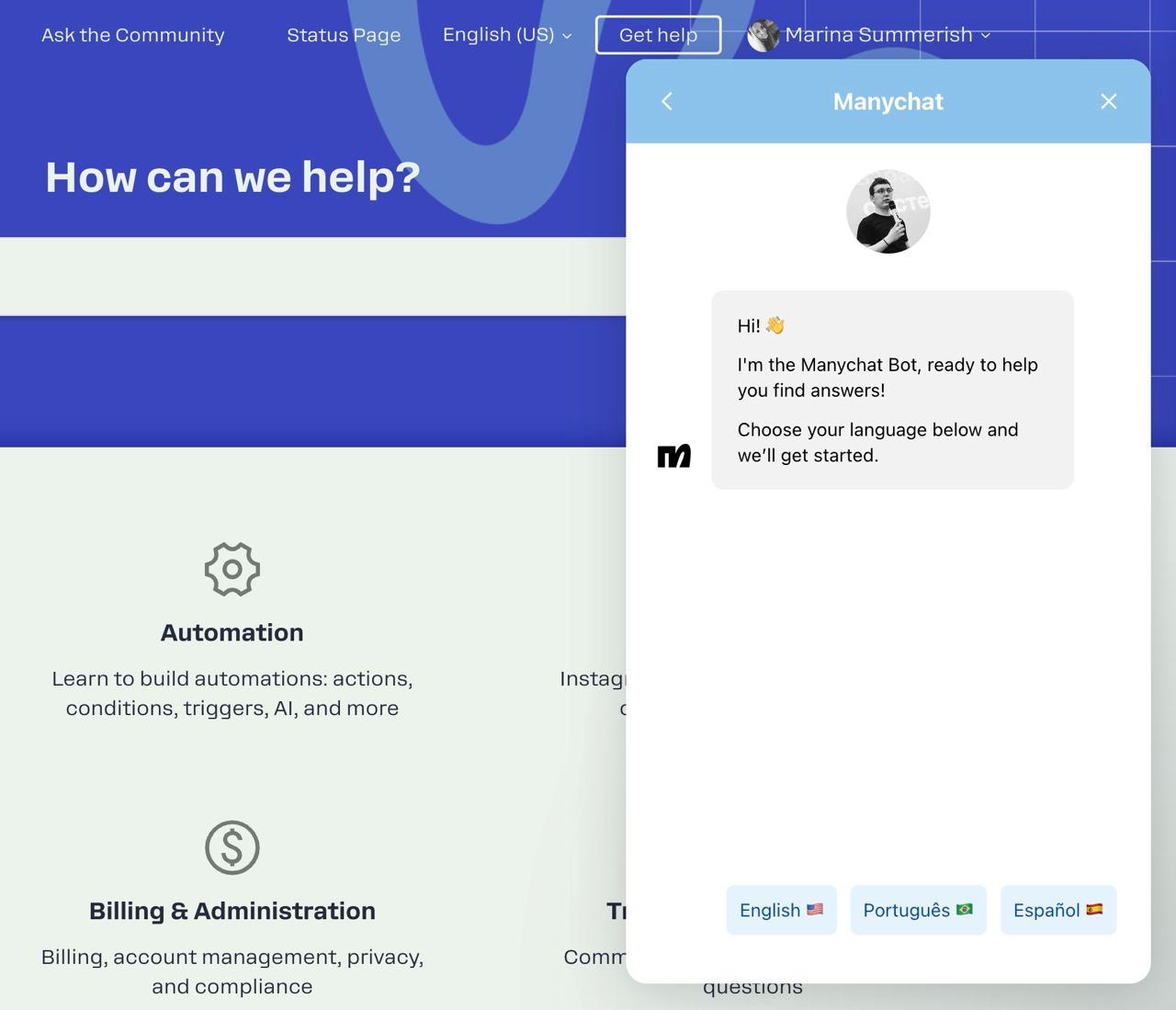Click the agent avatar photo in the chat
The image size is (1176, 1010).
pyautogui.click(x=888, y=211)
